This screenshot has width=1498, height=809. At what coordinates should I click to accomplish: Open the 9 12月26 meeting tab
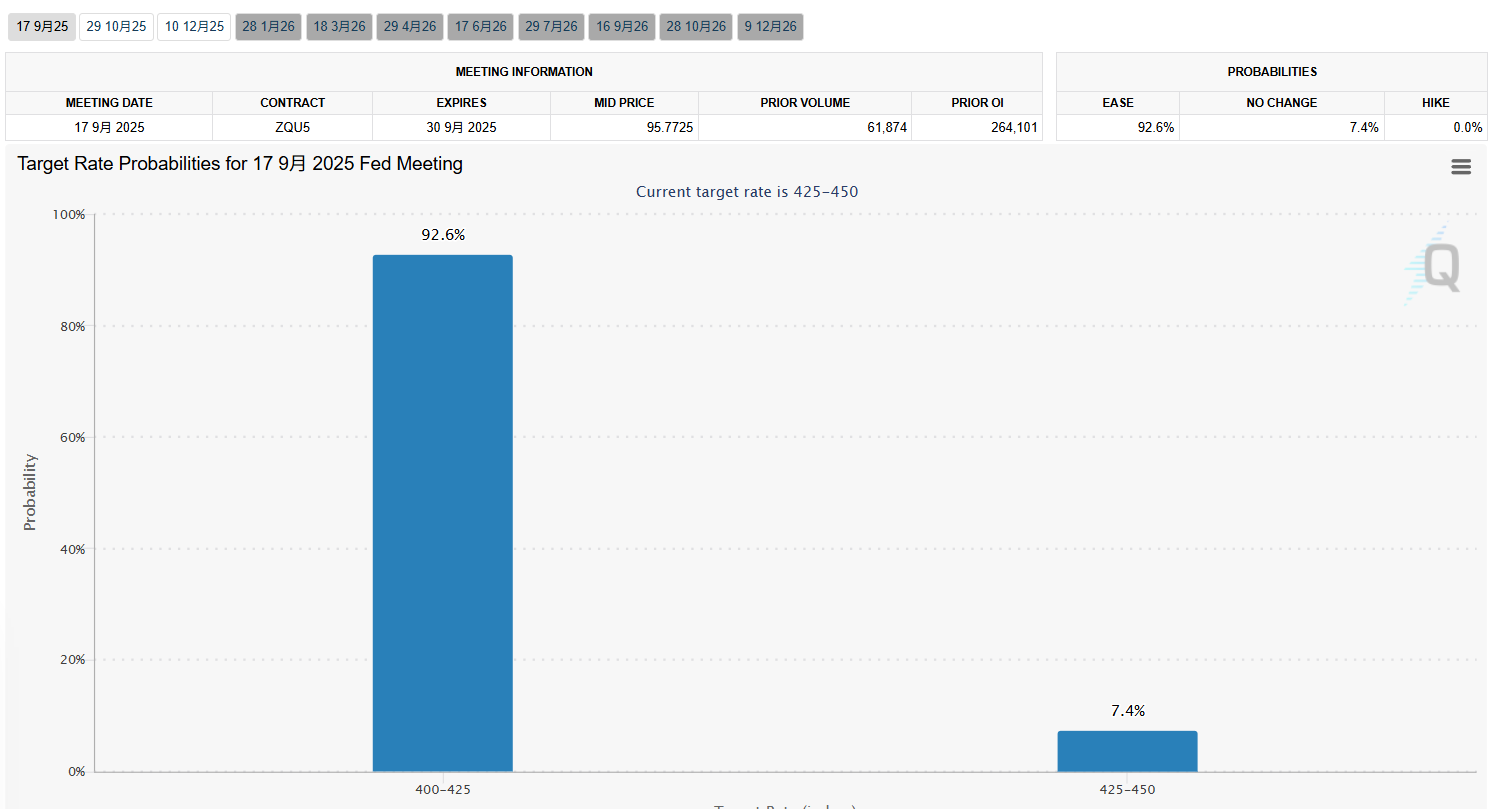pyautogui.click(x=770, y=27)
